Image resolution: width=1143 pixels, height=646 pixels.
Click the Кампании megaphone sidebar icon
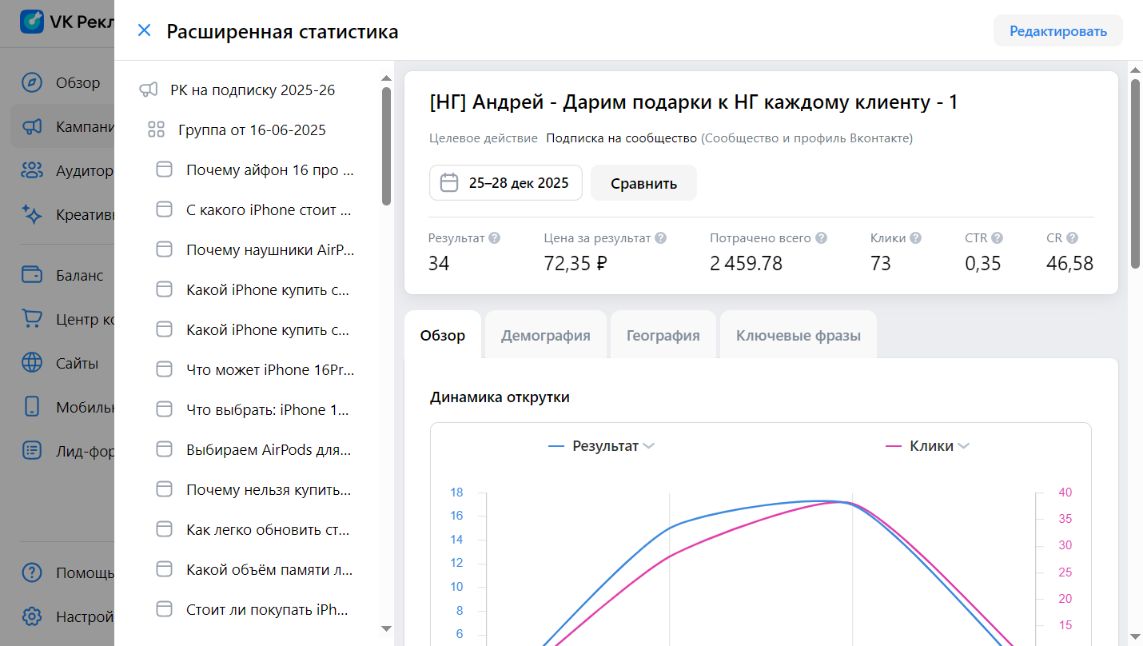(31, 127)
